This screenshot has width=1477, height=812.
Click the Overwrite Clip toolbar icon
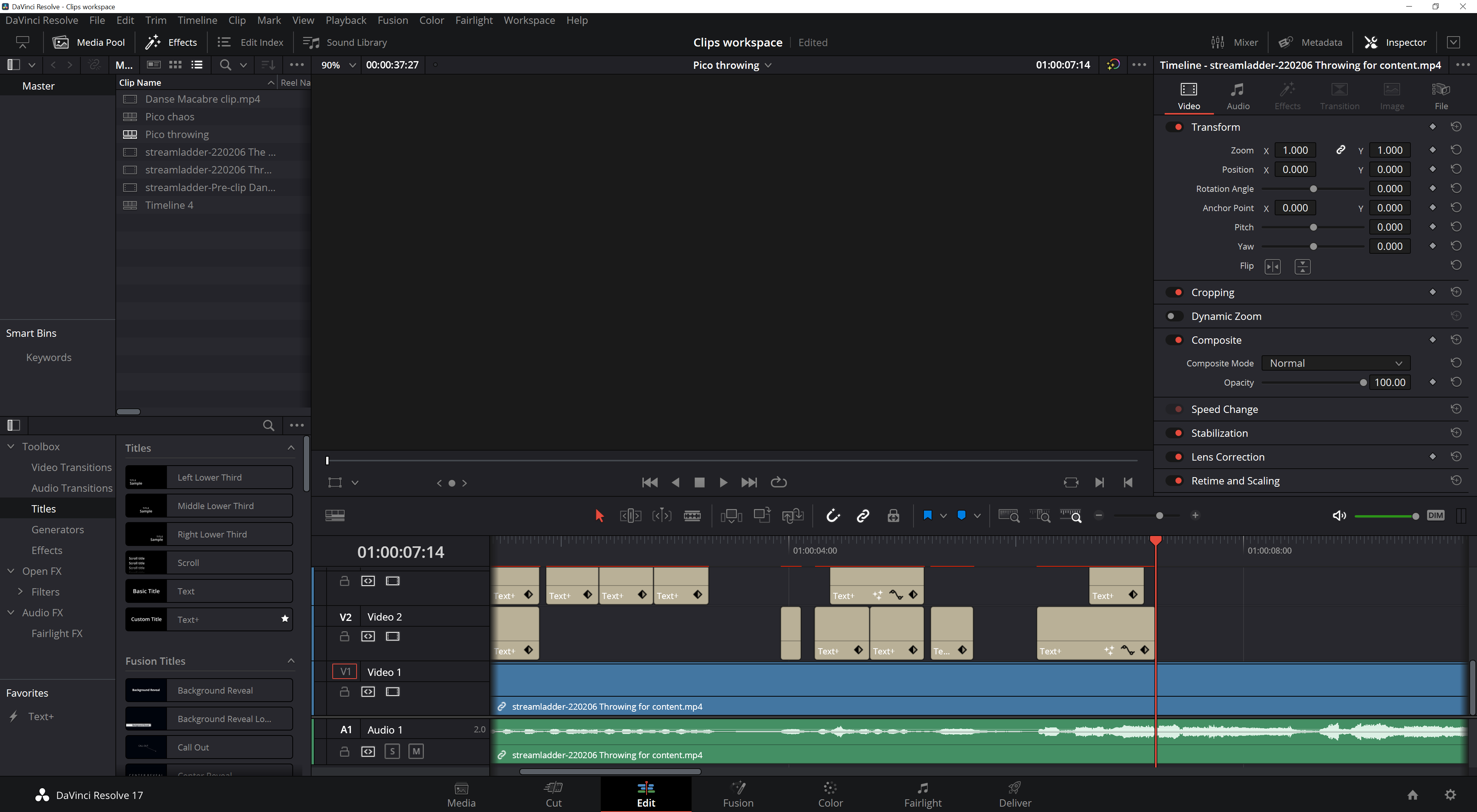[x=762, y=514]
